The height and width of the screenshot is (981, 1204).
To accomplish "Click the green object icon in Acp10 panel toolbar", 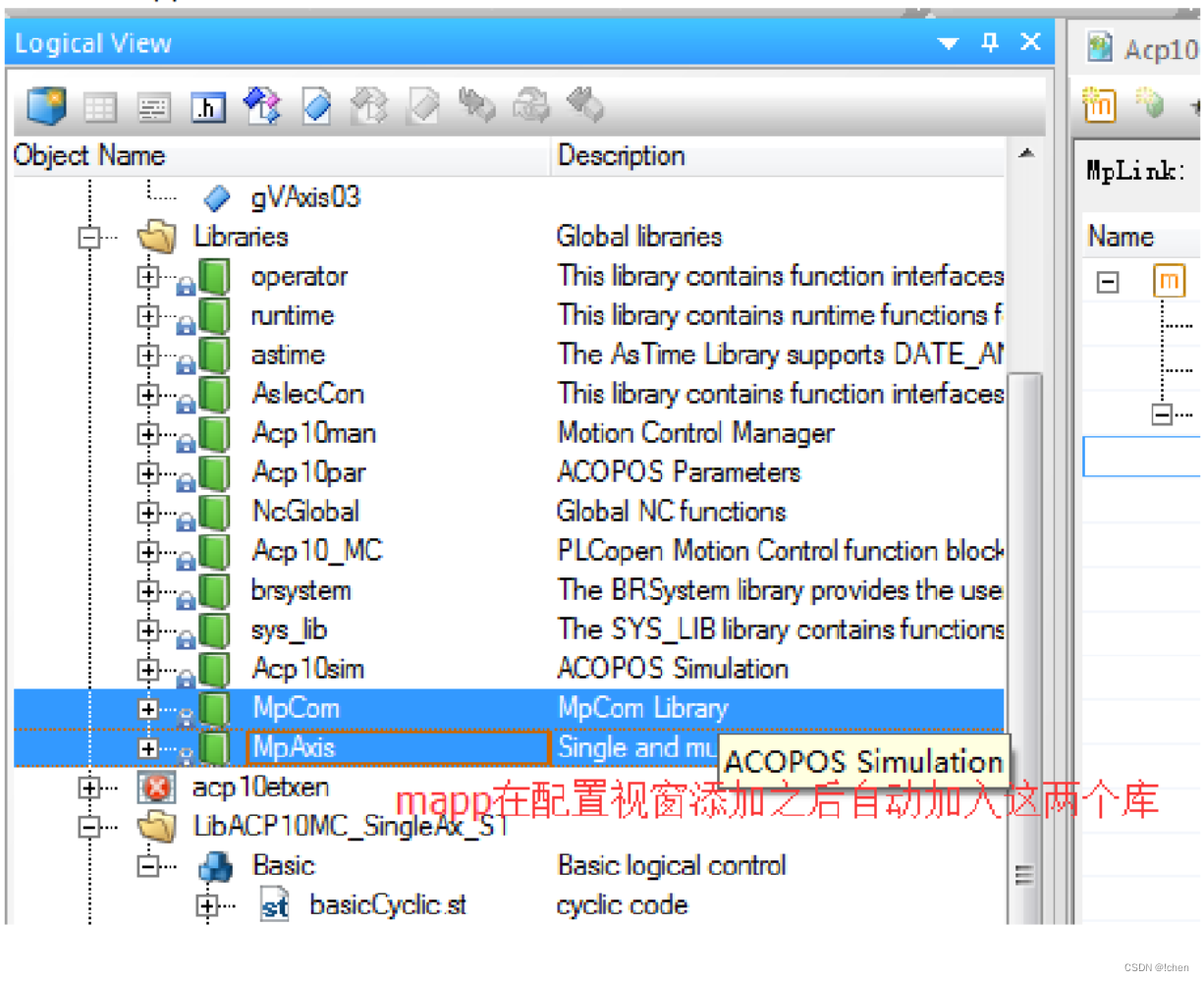I will point(1150,101).
